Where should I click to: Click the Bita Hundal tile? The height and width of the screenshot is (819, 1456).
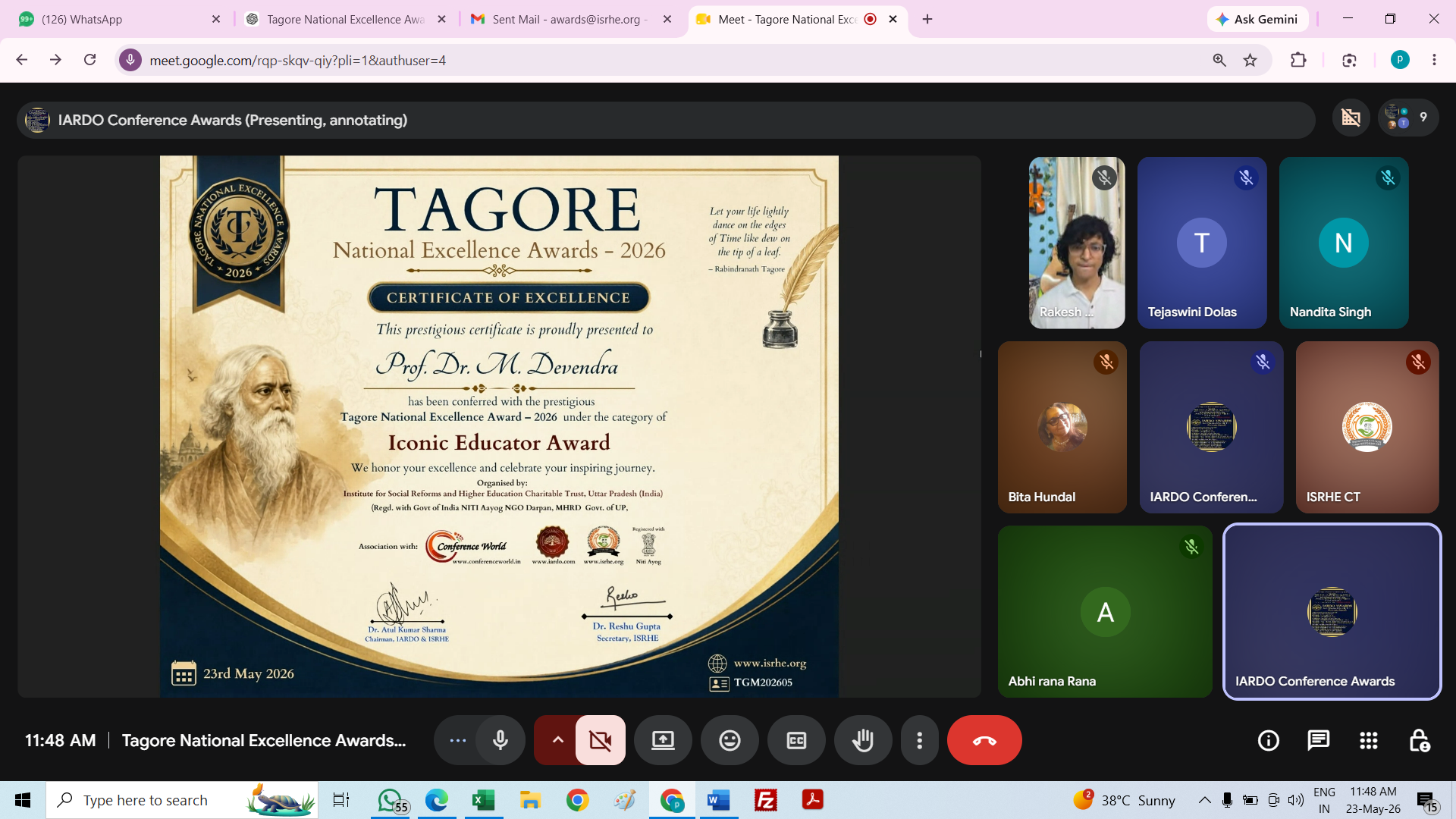[1062, 427]
